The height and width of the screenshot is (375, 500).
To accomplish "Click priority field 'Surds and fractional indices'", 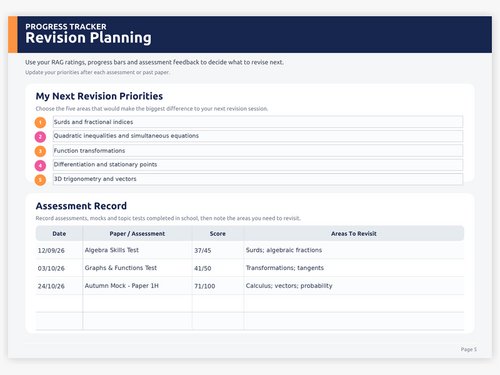I will [258, 122].
